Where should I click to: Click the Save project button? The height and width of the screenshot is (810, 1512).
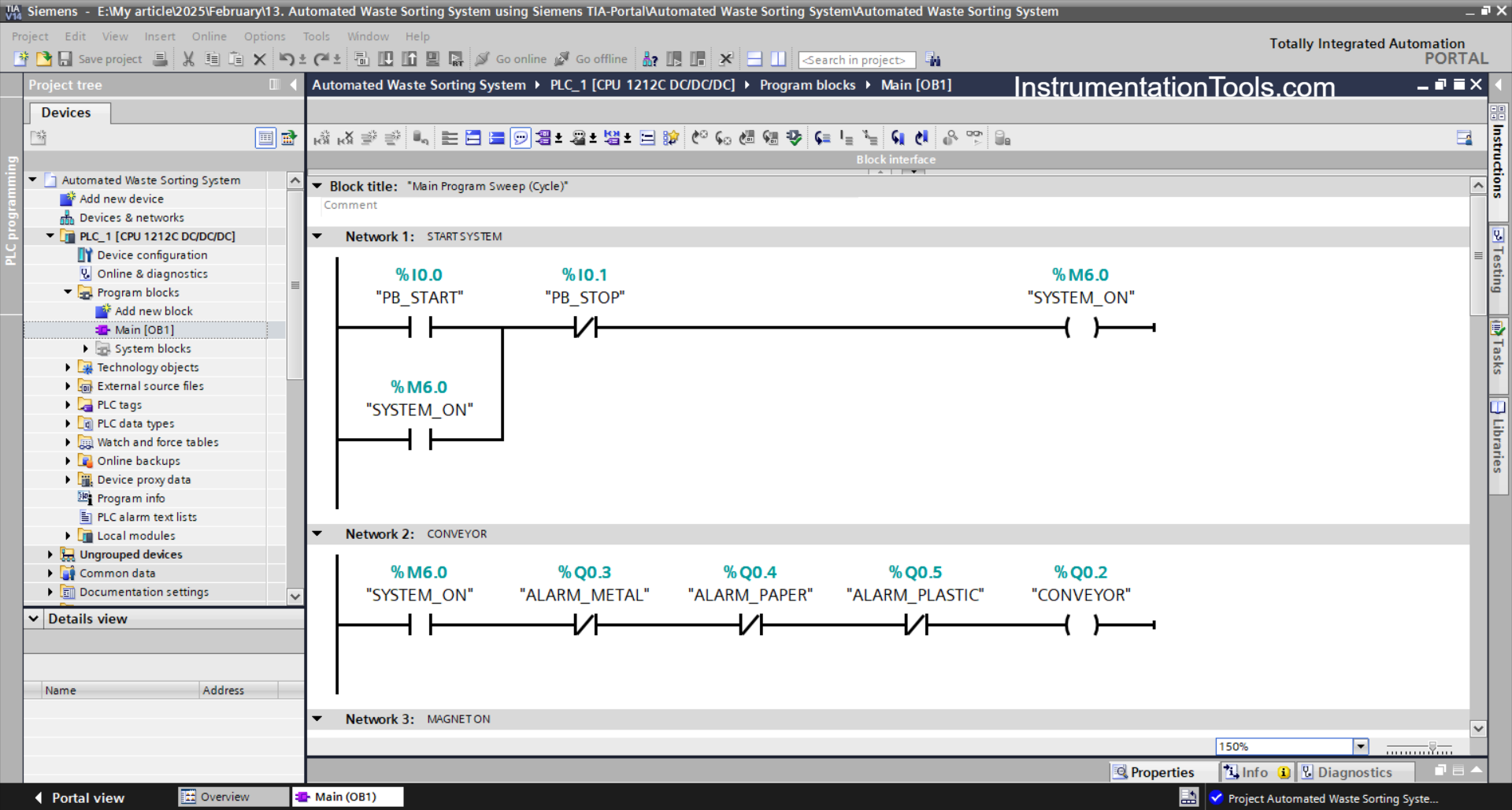tap(100, 59)
